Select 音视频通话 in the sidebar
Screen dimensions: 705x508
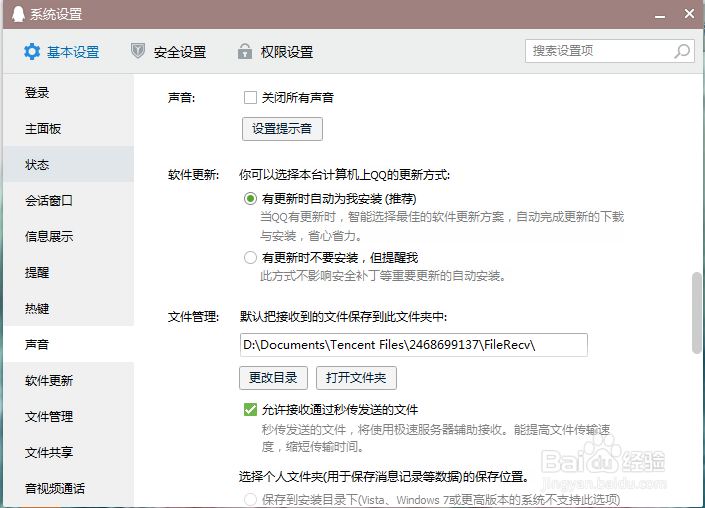69,488
